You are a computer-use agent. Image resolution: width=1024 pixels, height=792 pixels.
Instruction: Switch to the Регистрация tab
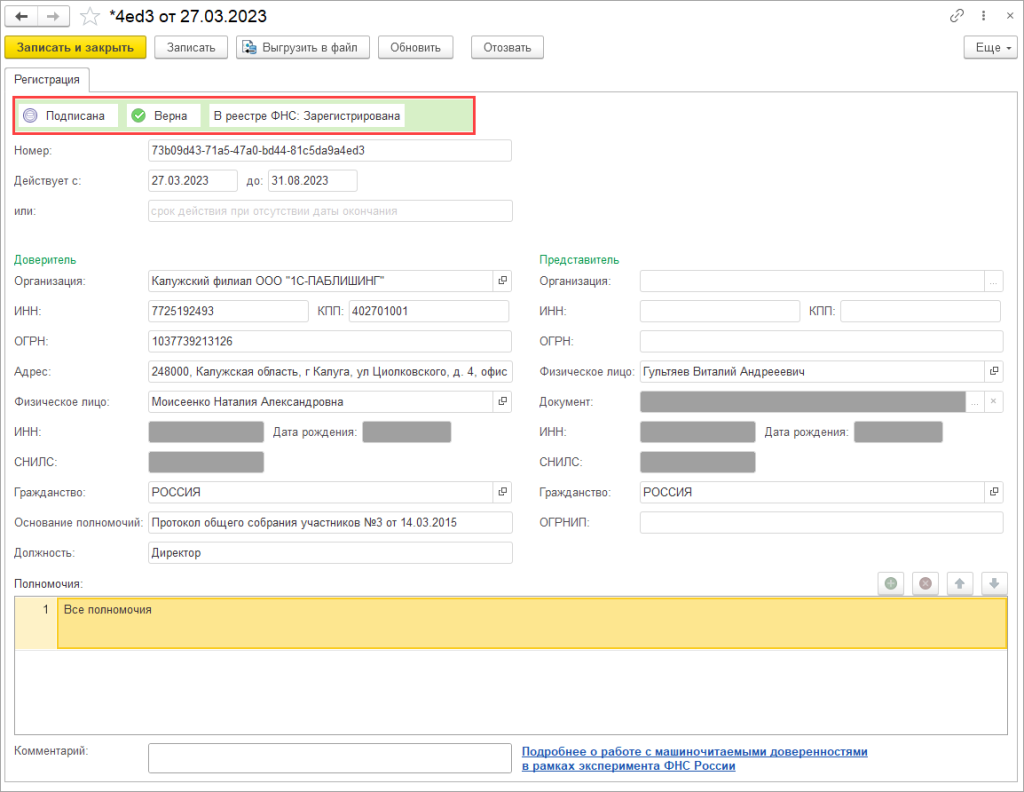[x=48, y=79]
